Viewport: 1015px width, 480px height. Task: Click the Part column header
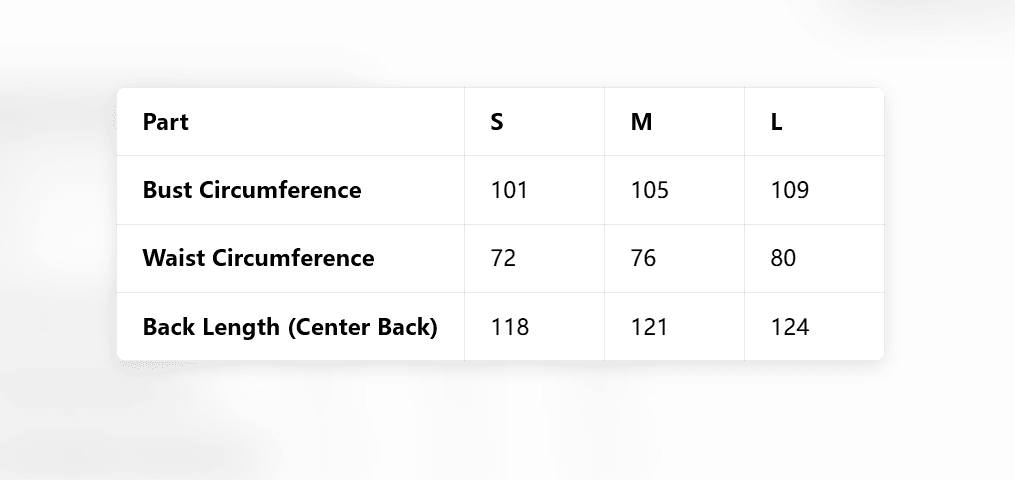(166, 122)
